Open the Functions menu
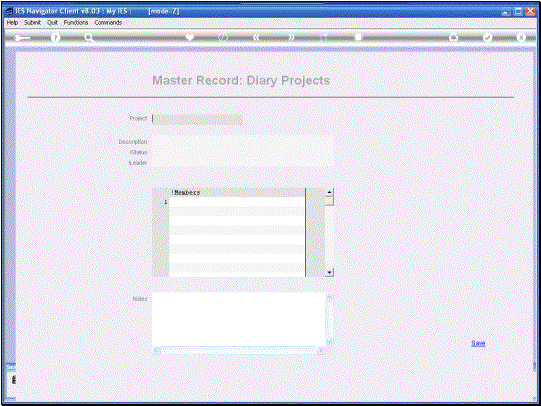The width and height of the screenshot is (541, 406). click(76, 22)
